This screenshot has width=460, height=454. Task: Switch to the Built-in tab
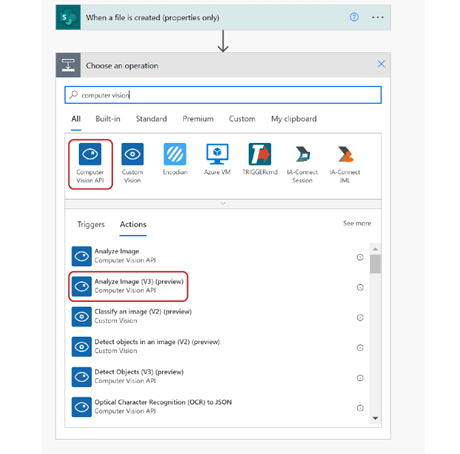point(108,119)
